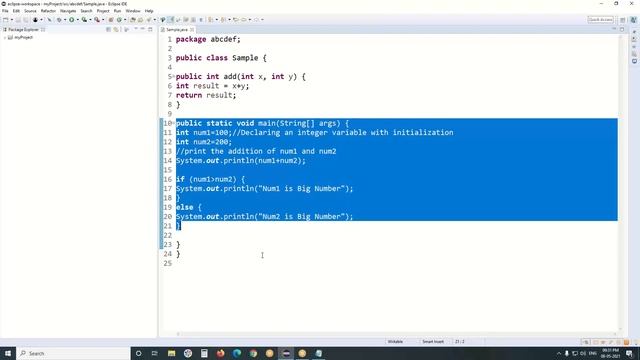
Task: Select the Sample.java editor tab
Action: (x=176, y=30)
